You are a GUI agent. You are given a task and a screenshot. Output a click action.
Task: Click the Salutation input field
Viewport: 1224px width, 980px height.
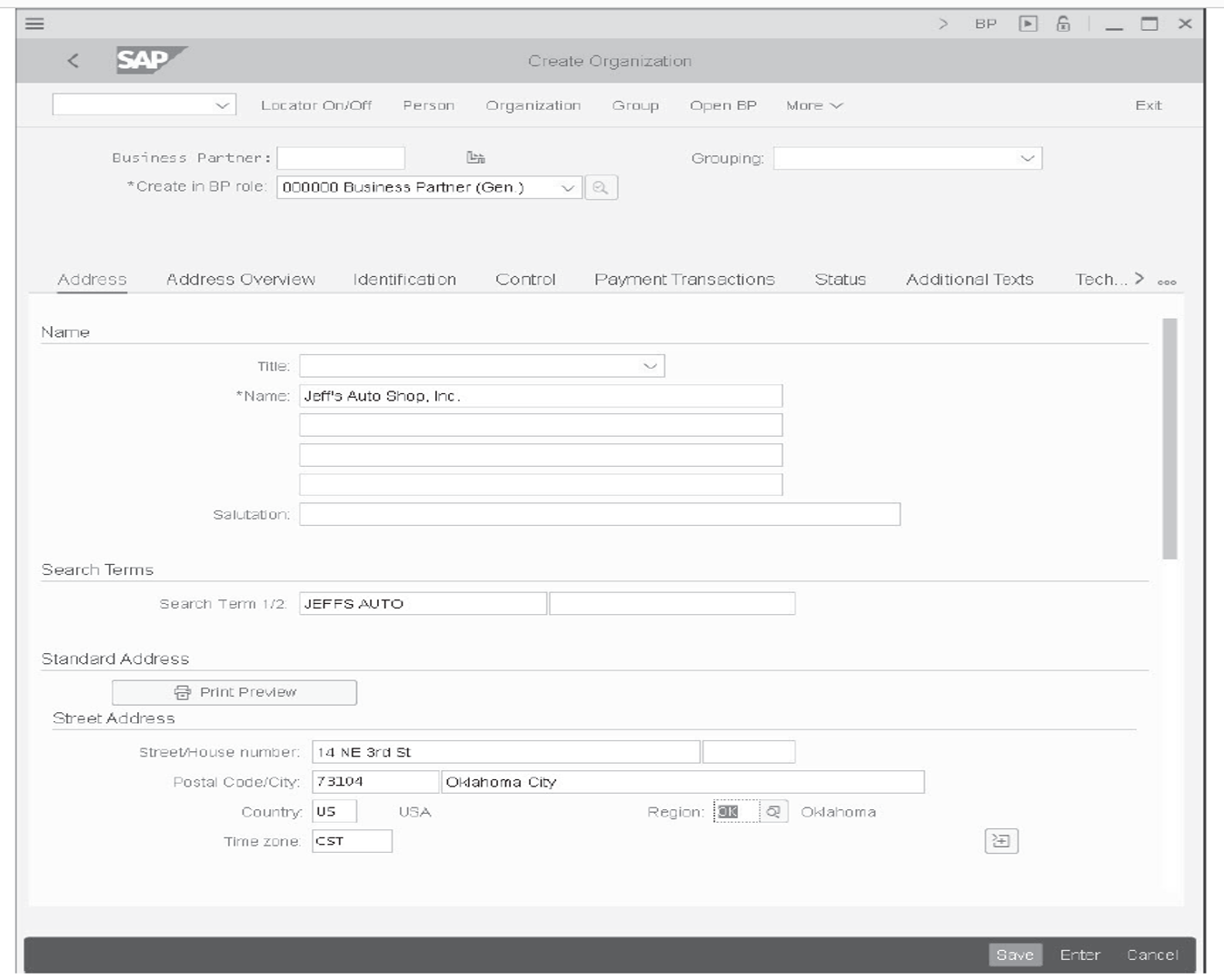(x=600, y=515)
